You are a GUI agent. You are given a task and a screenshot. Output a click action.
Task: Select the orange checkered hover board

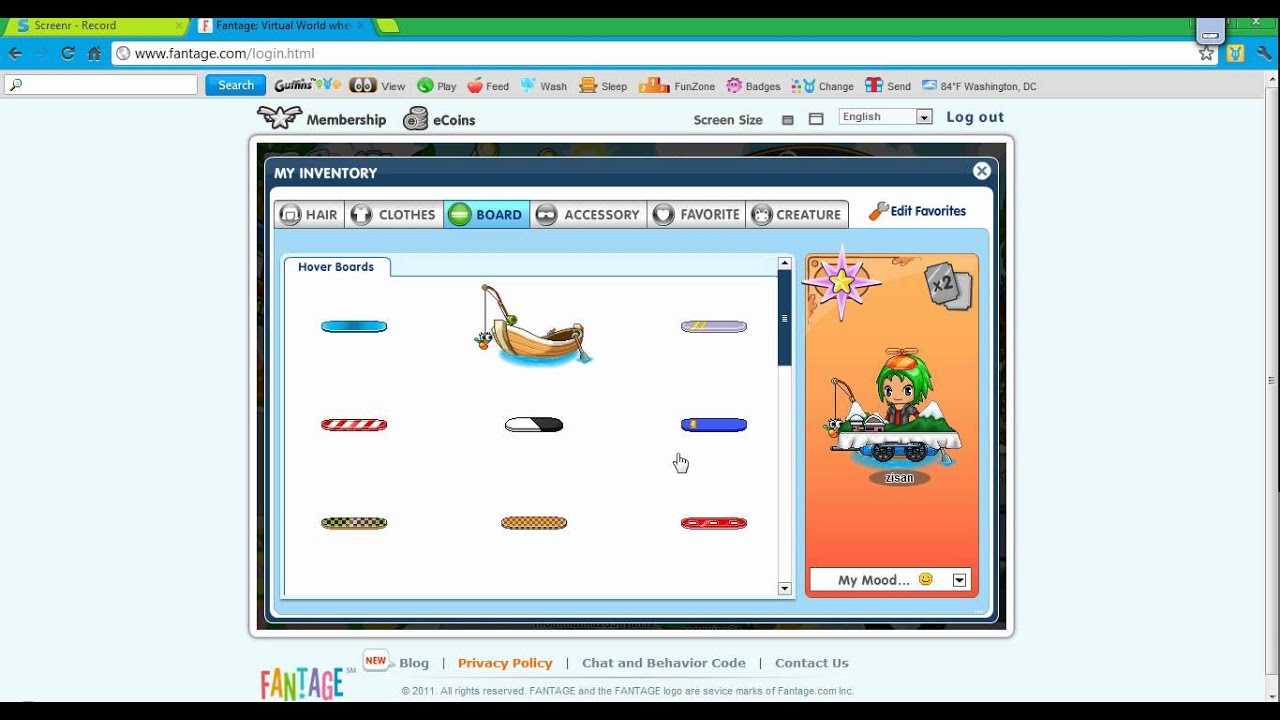point(534,523)
